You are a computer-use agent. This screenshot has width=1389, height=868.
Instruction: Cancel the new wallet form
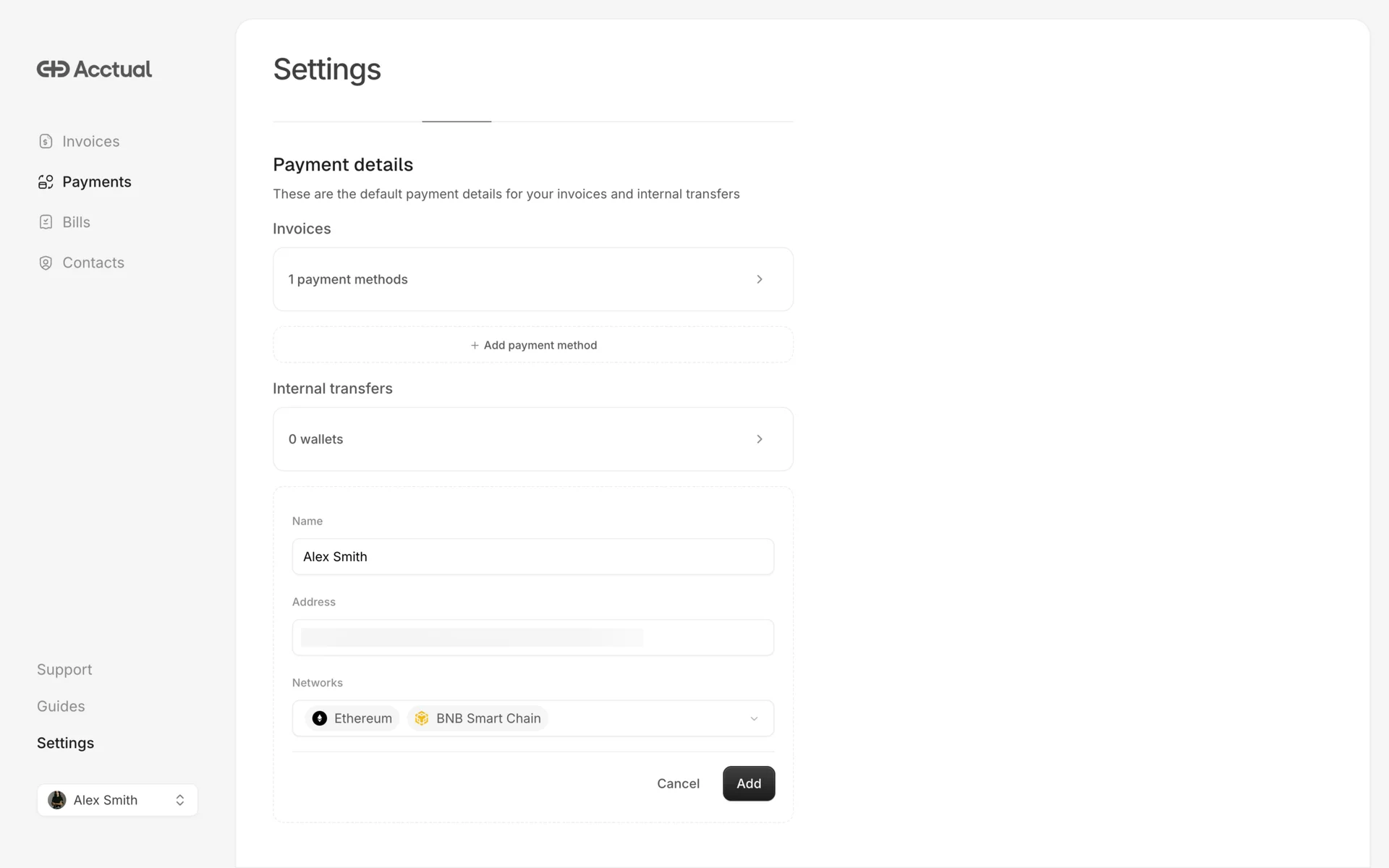pos(678,783)
